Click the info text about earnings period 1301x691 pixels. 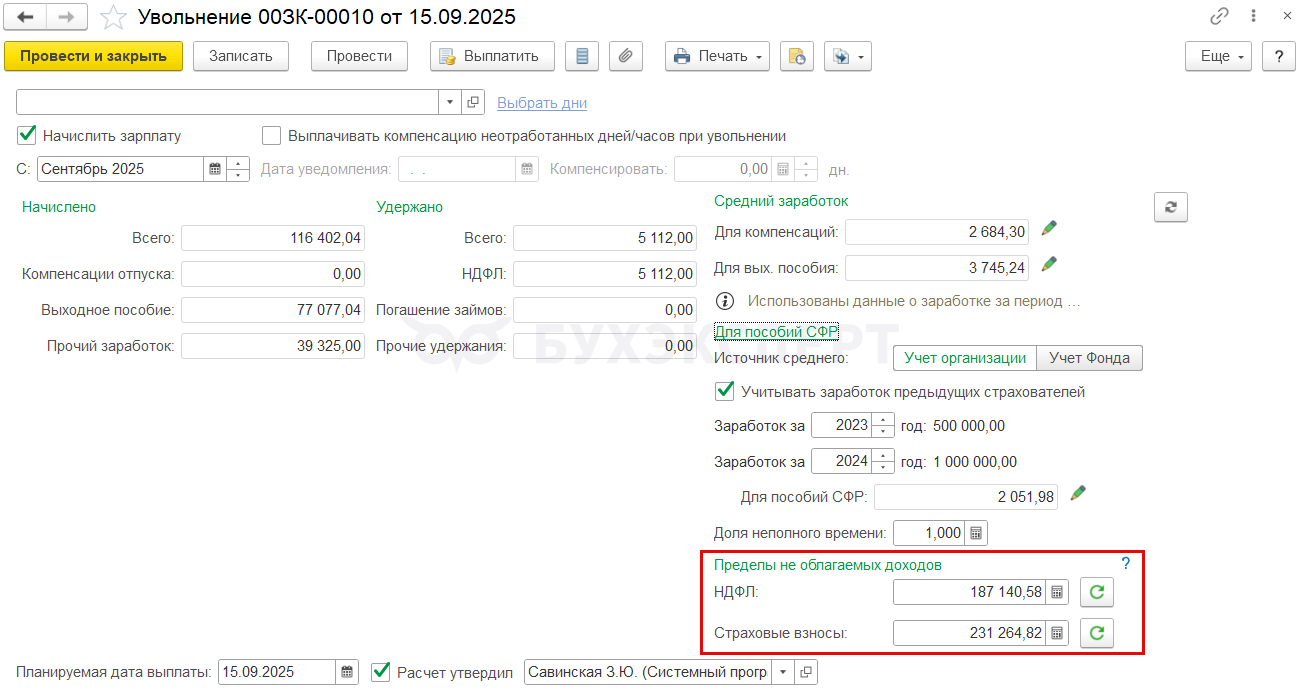point(914,300)
